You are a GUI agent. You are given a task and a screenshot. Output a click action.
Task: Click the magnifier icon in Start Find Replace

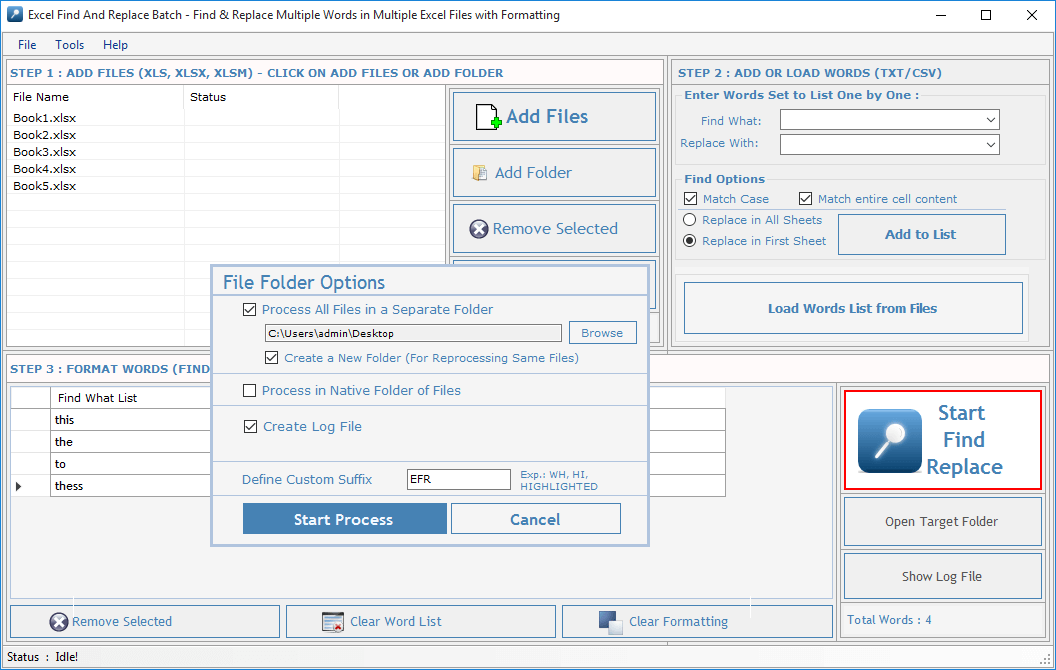coord(890,440)
